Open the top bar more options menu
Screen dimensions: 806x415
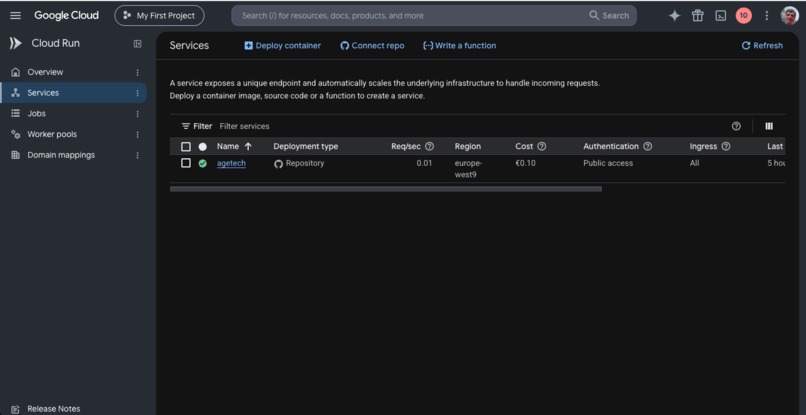[766, 15]
